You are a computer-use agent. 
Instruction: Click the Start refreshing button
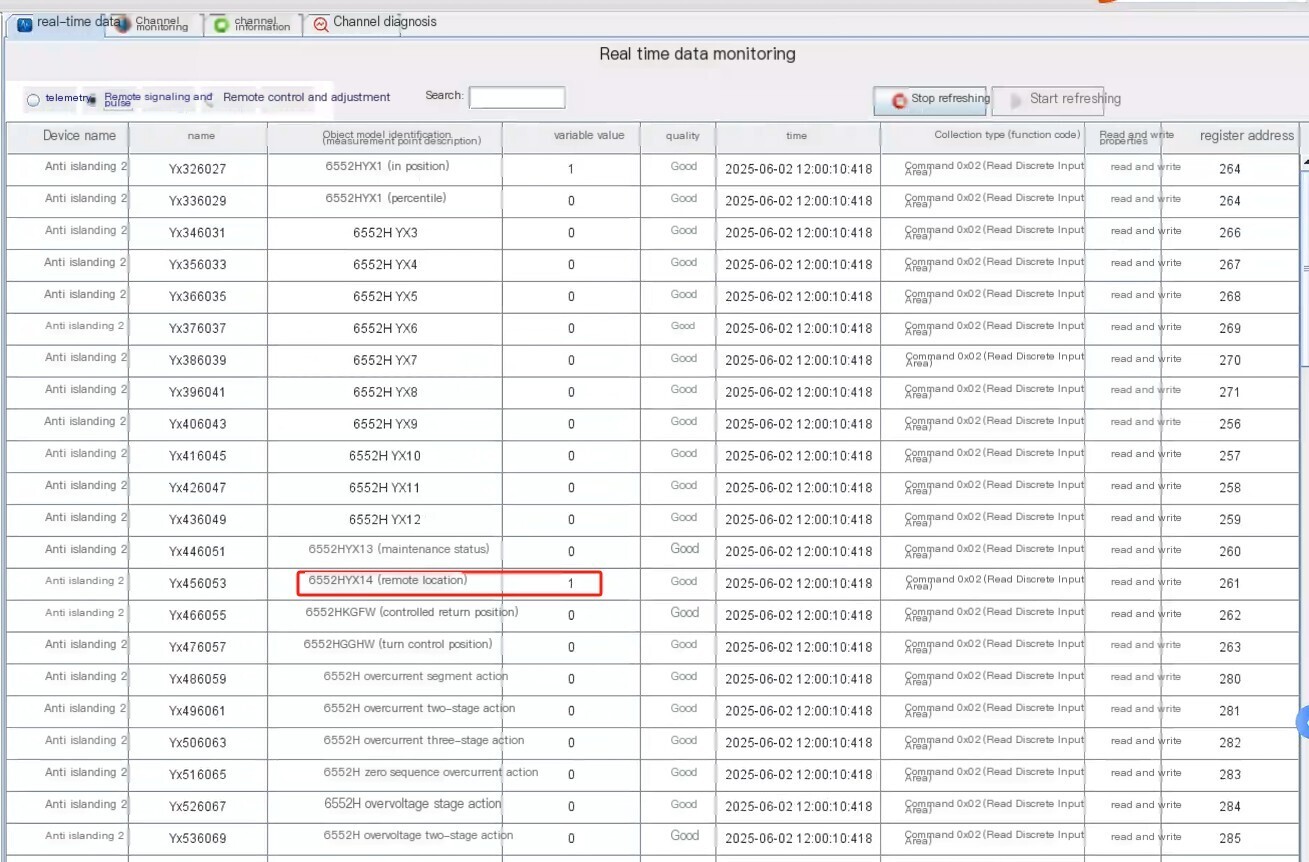(1048, 100)
